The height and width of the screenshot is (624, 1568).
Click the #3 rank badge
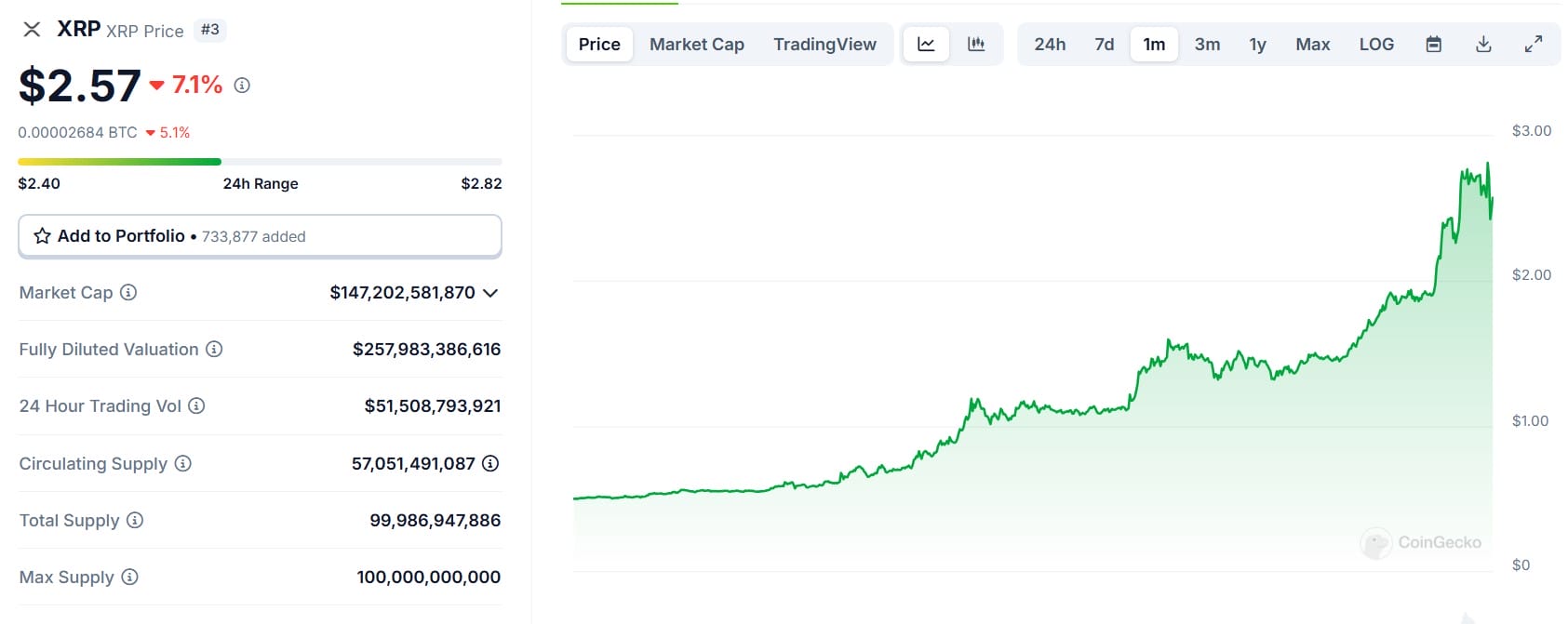coord(210,30)
